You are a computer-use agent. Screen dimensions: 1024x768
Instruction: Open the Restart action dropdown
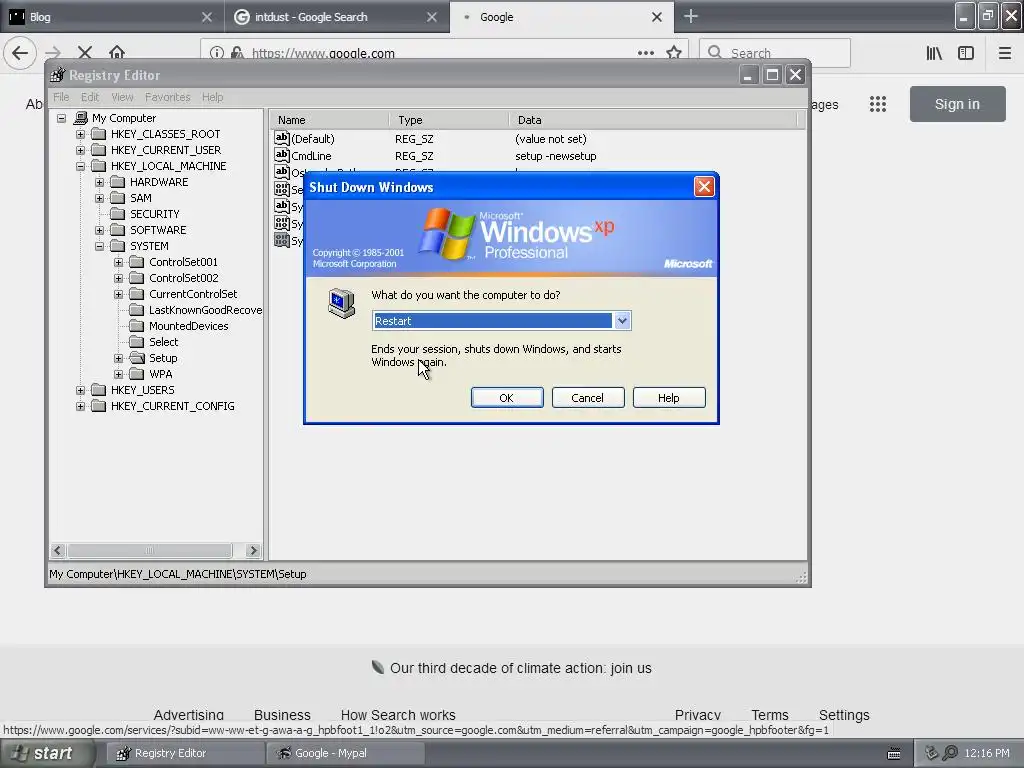[622, 321]
